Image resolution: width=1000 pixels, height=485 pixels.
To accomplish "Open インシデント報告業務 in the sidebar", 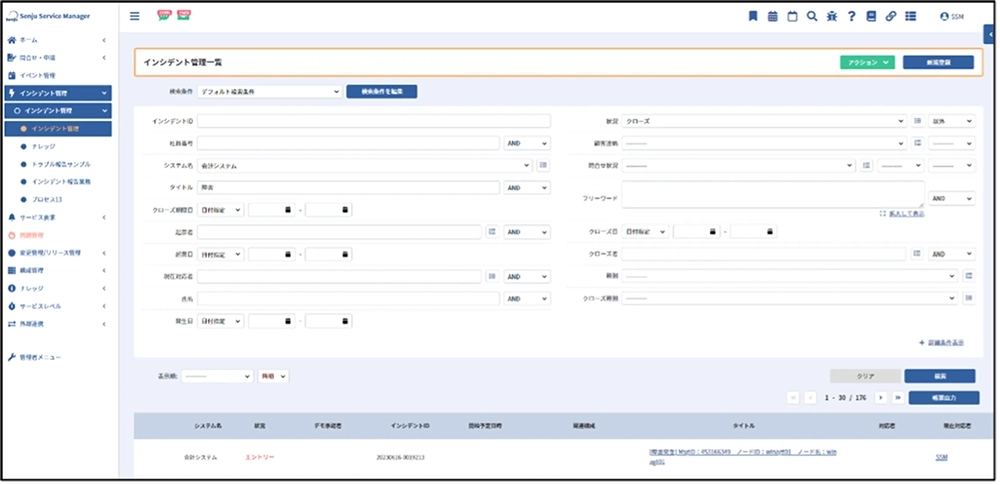I will coord(61,182).
